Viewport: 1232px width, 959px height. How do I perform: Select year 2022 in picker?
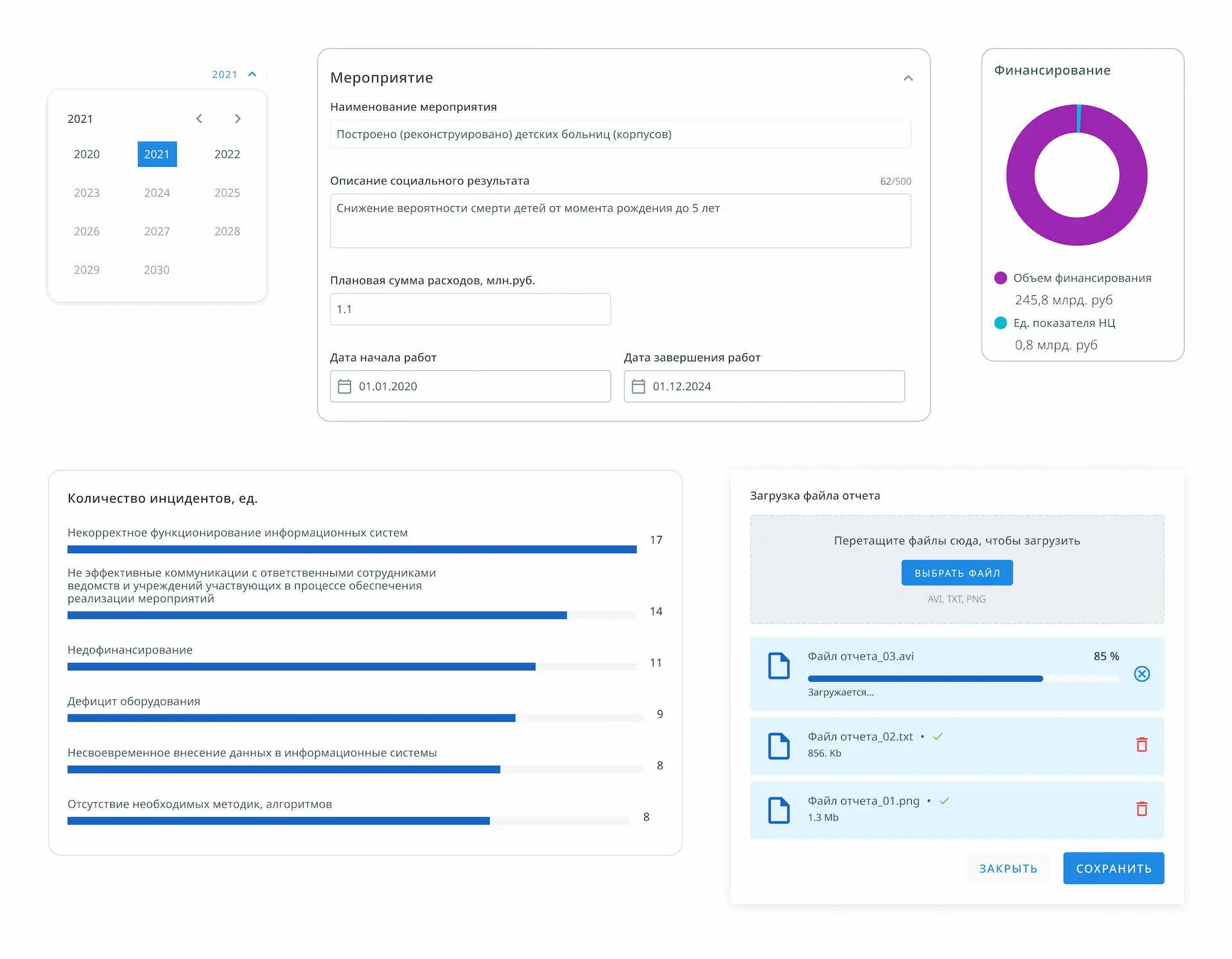pos(227,154)
